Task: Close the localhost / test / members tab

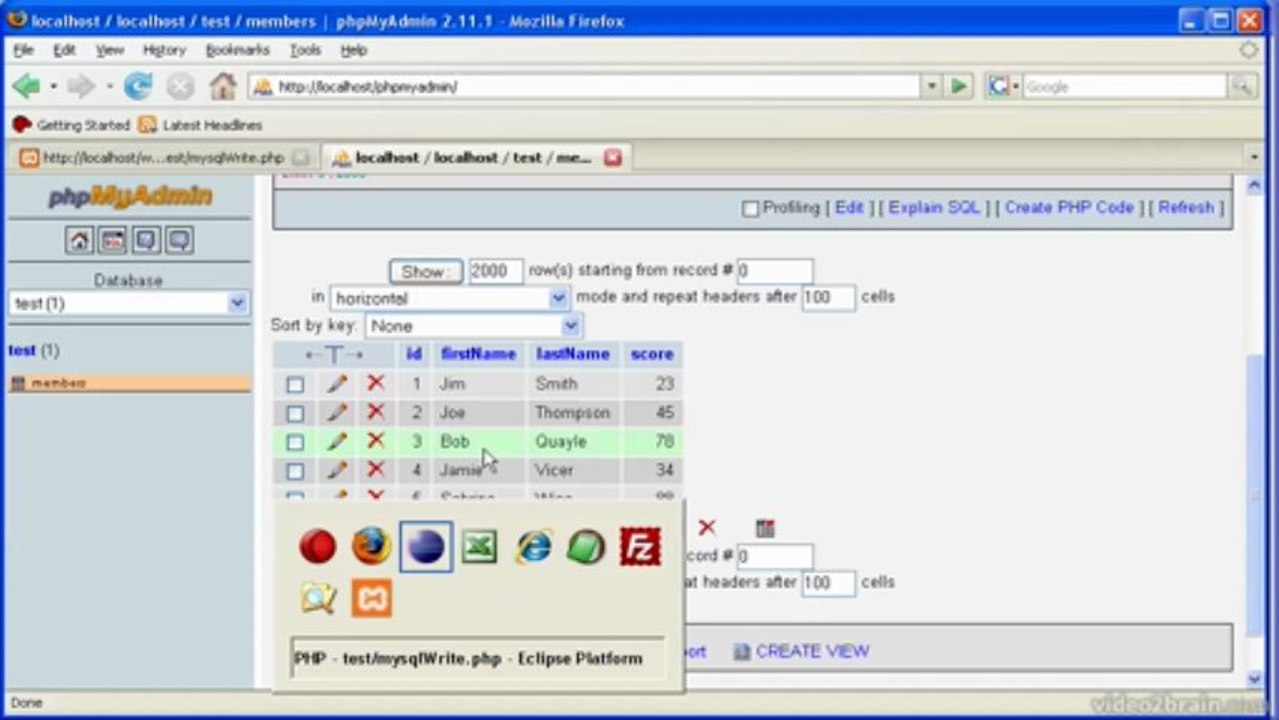Action: tap(613, 157)
